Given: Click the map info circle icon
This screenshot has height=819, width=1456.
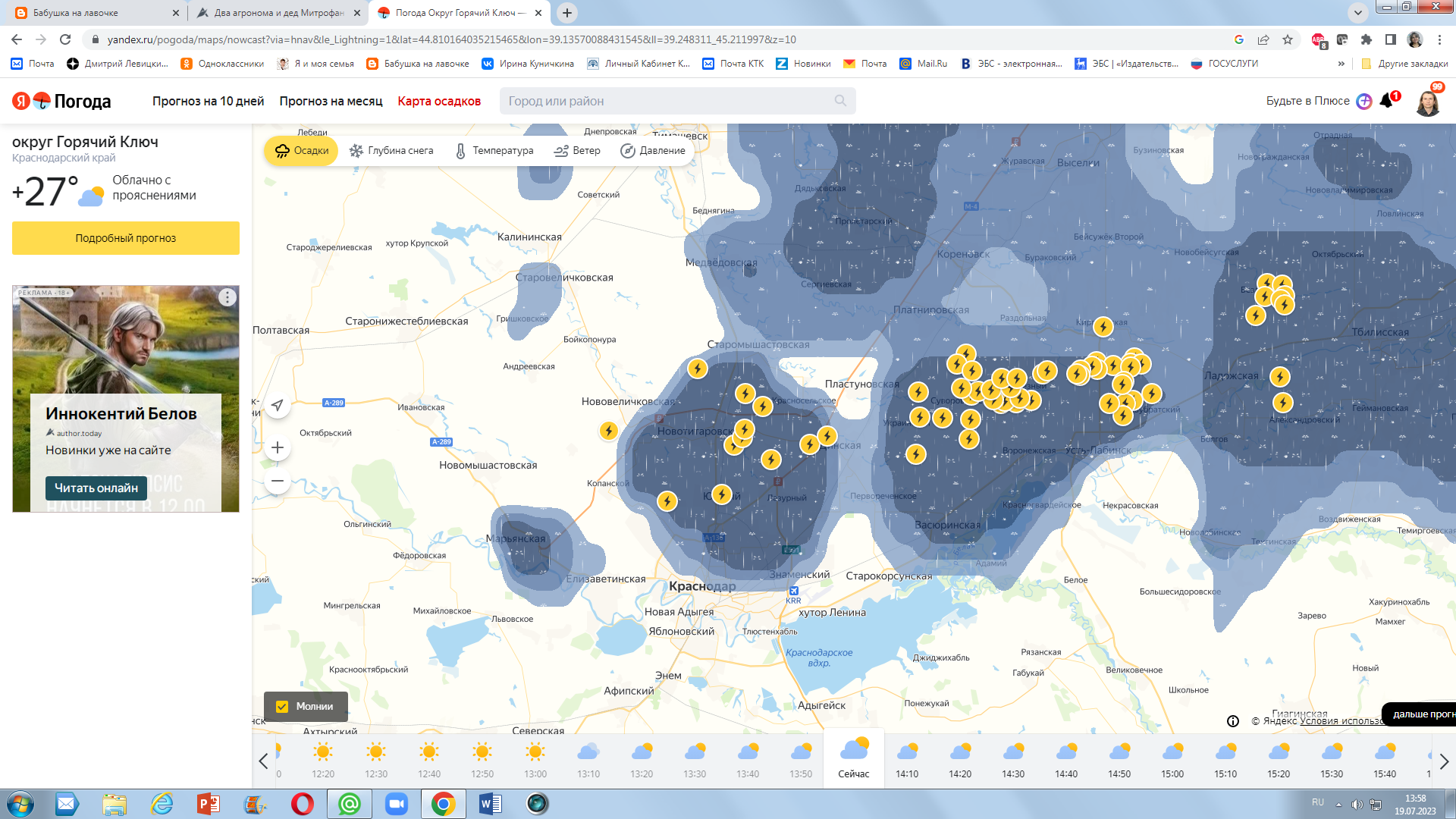Looking at the screenshot, I should (1233, 720).
